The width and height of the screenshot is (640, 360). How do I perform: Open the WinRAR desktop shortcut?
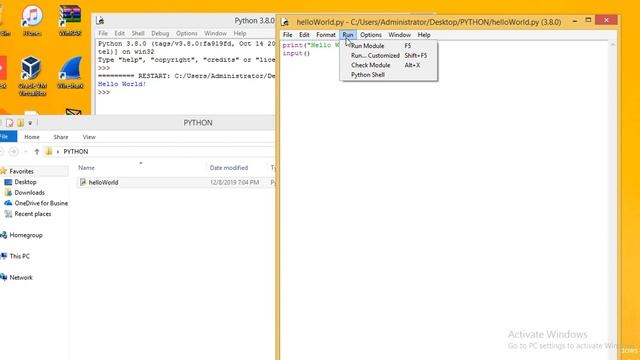tap(70, 20)
